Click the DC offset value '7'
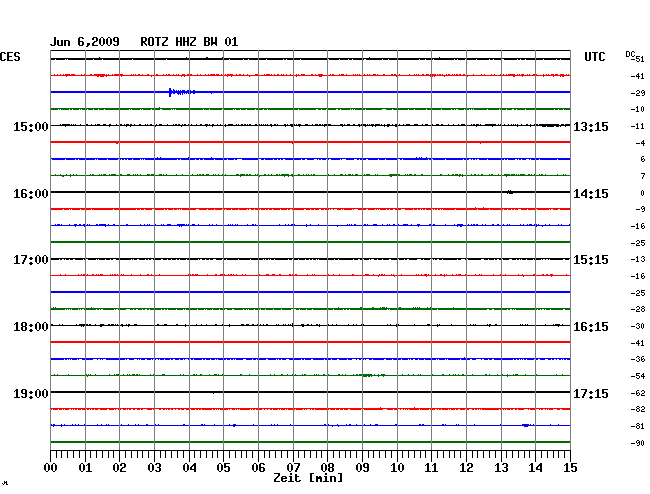The height and width of the screenshot is (494, 650). click(x=643, y=176)
